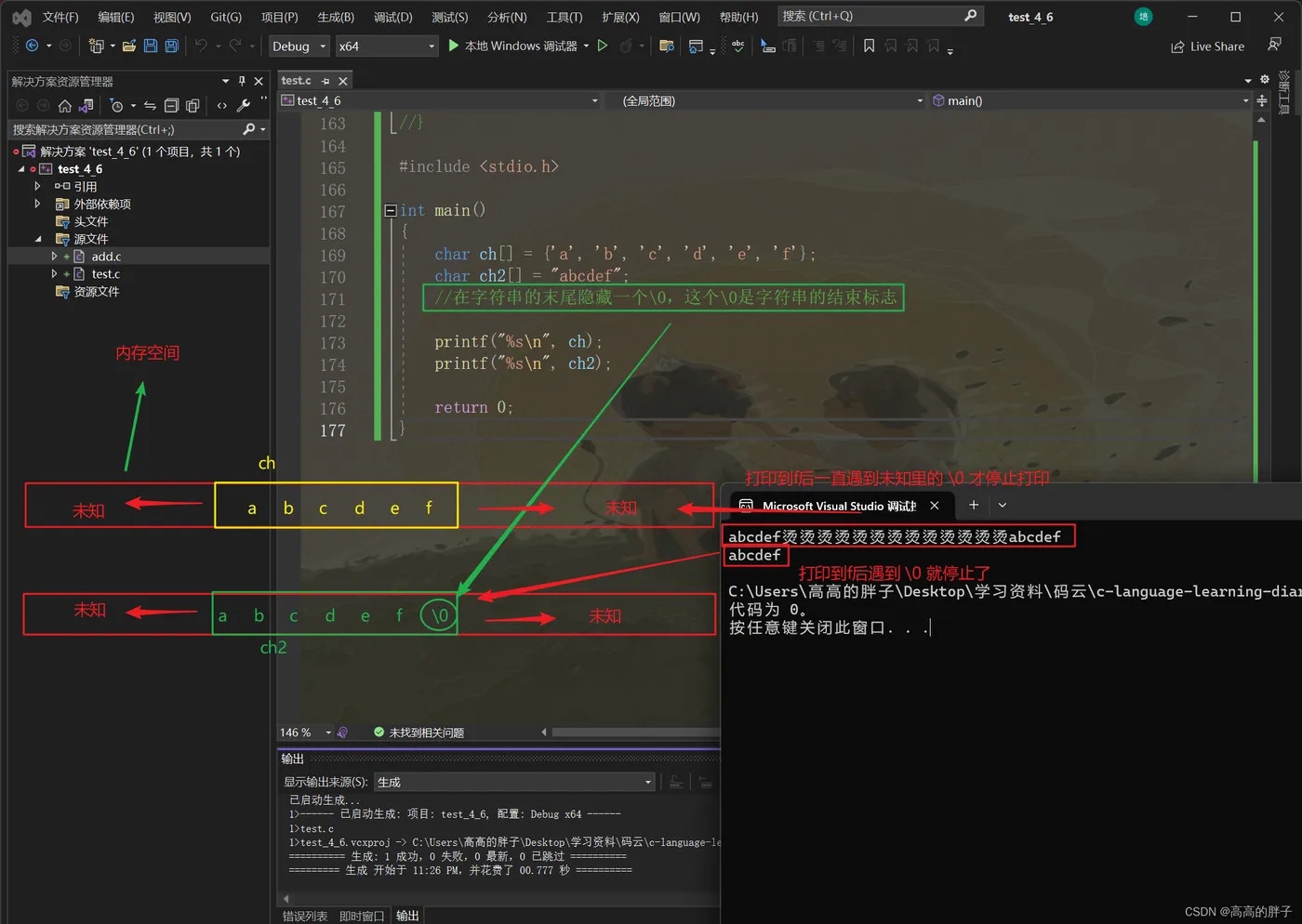Open the 工具(T) menu
This screenshot has width=1302, height=924.
pyautogui.click(x=565, y=17)
